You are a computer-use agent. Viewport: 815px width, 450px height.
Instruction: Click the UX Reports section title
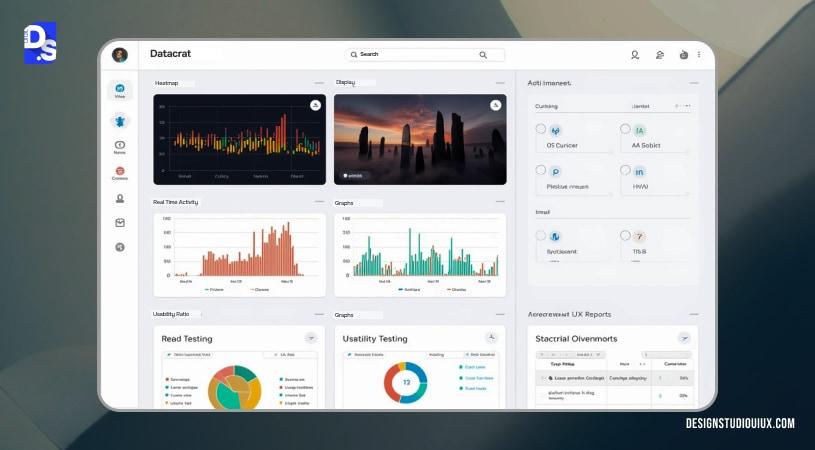click(569, 314)
